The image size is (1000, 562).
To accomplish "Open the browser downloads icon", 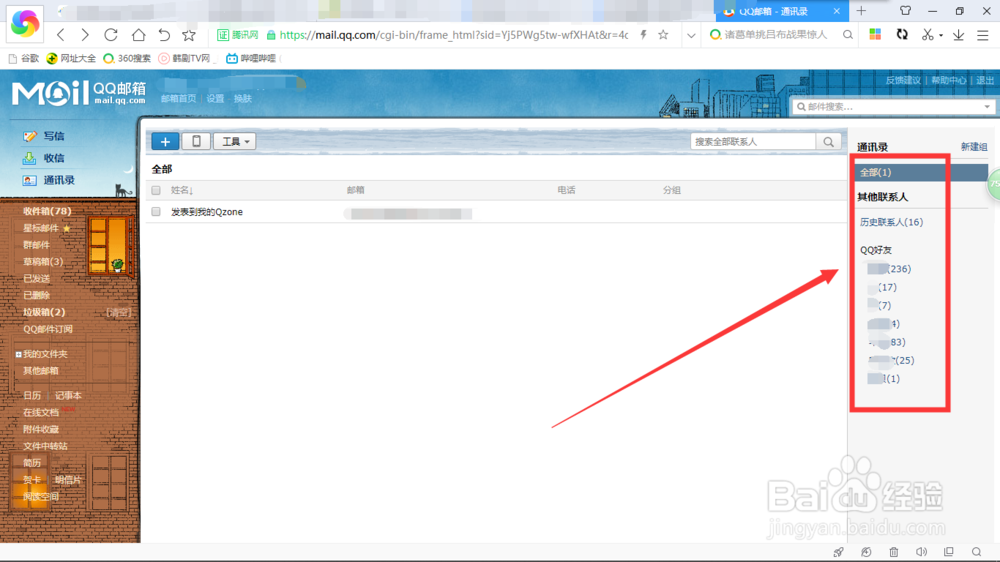I will (959, 35).
